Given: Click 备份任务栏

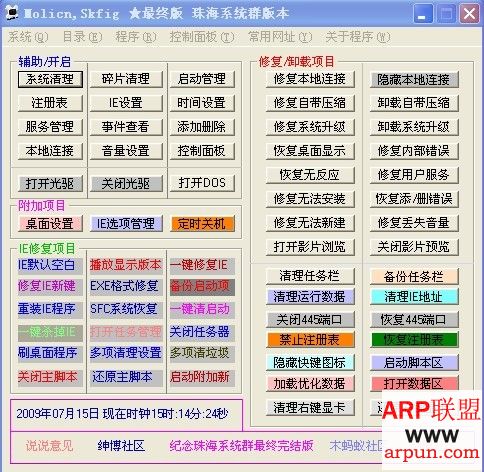Looking at the screenshot, I should coord(414,277).
